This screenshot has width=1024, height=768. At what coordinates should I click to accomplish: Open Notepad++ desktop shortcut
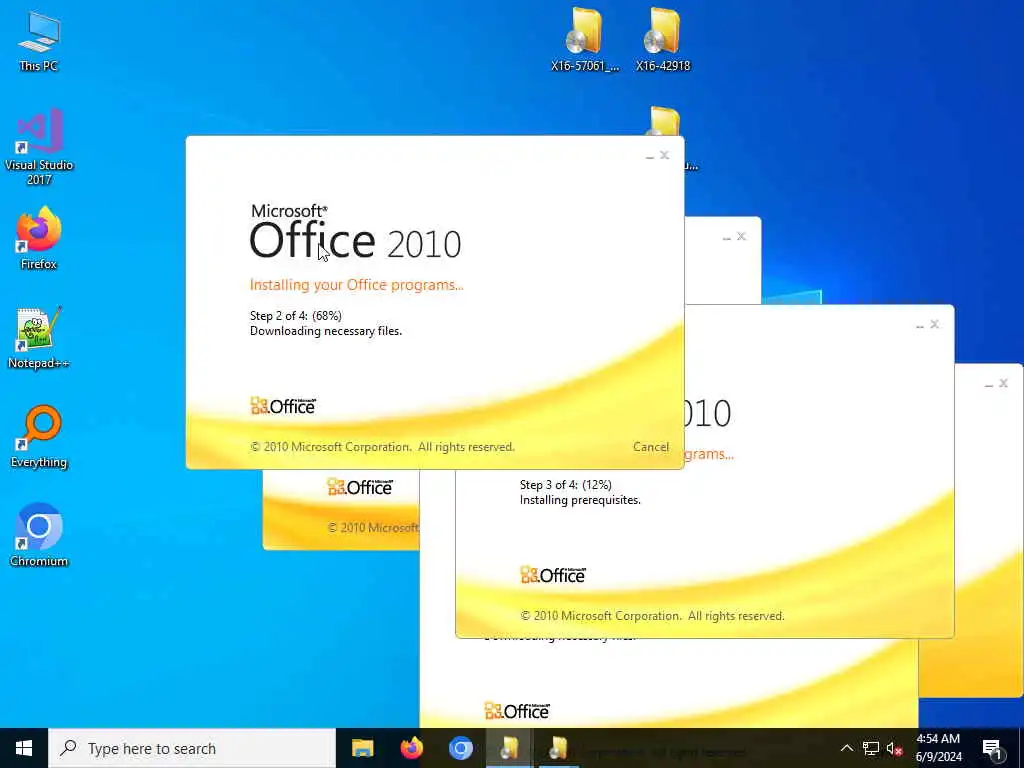point(39,338)
